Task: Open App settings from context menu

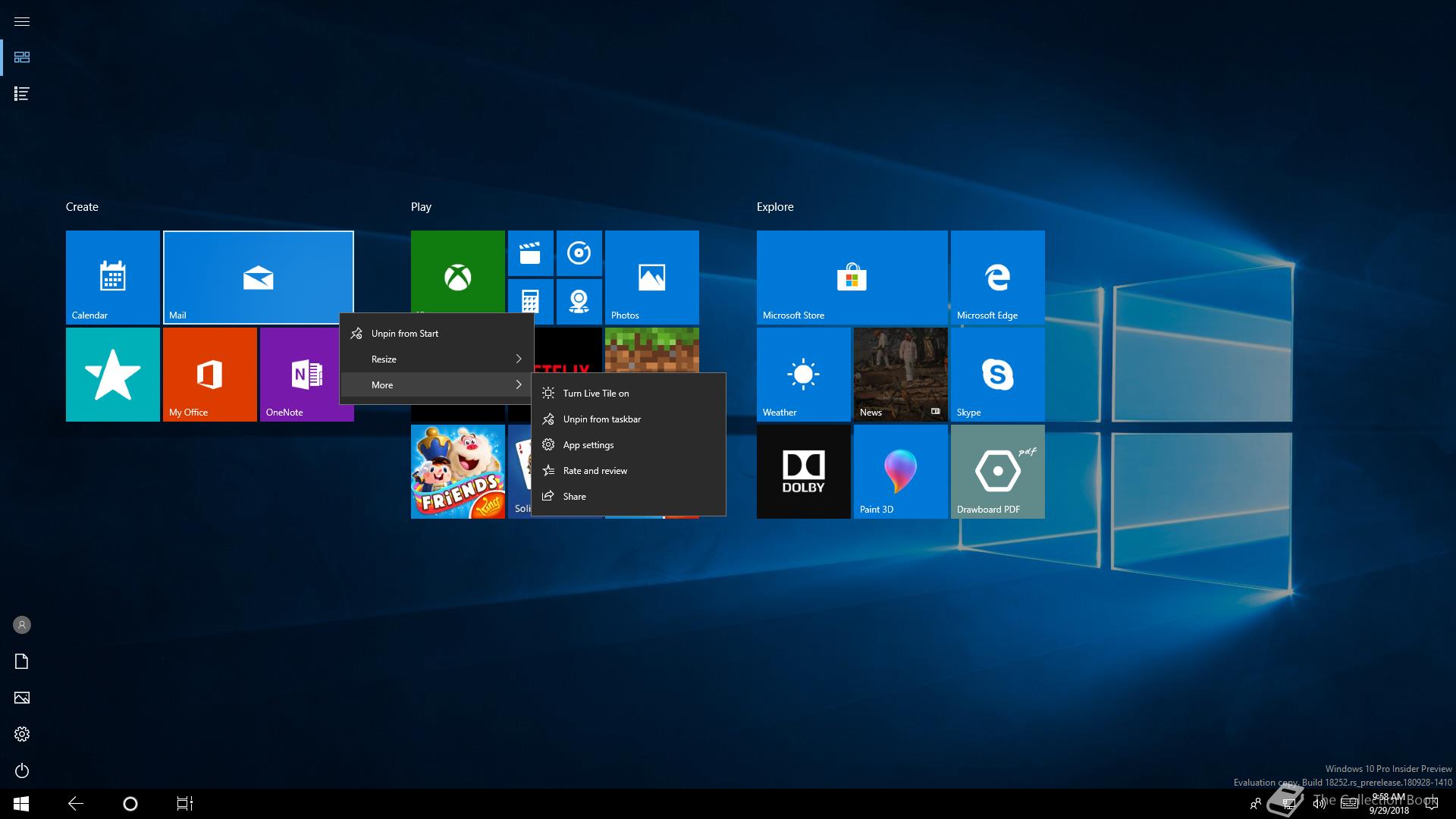Action: (x=629, y=445)
